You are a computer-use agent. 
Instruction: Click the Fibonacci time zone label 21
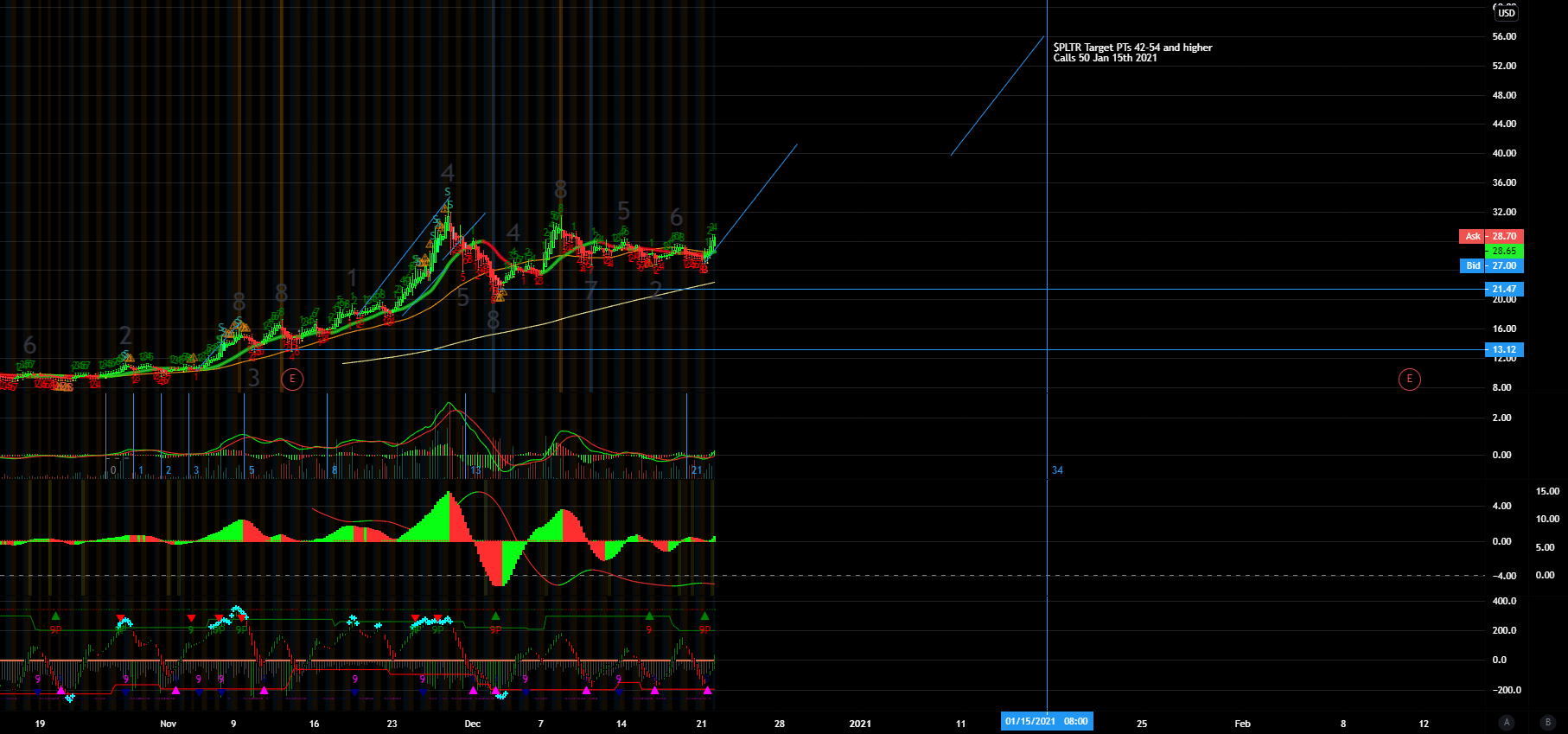click(697, 470)
